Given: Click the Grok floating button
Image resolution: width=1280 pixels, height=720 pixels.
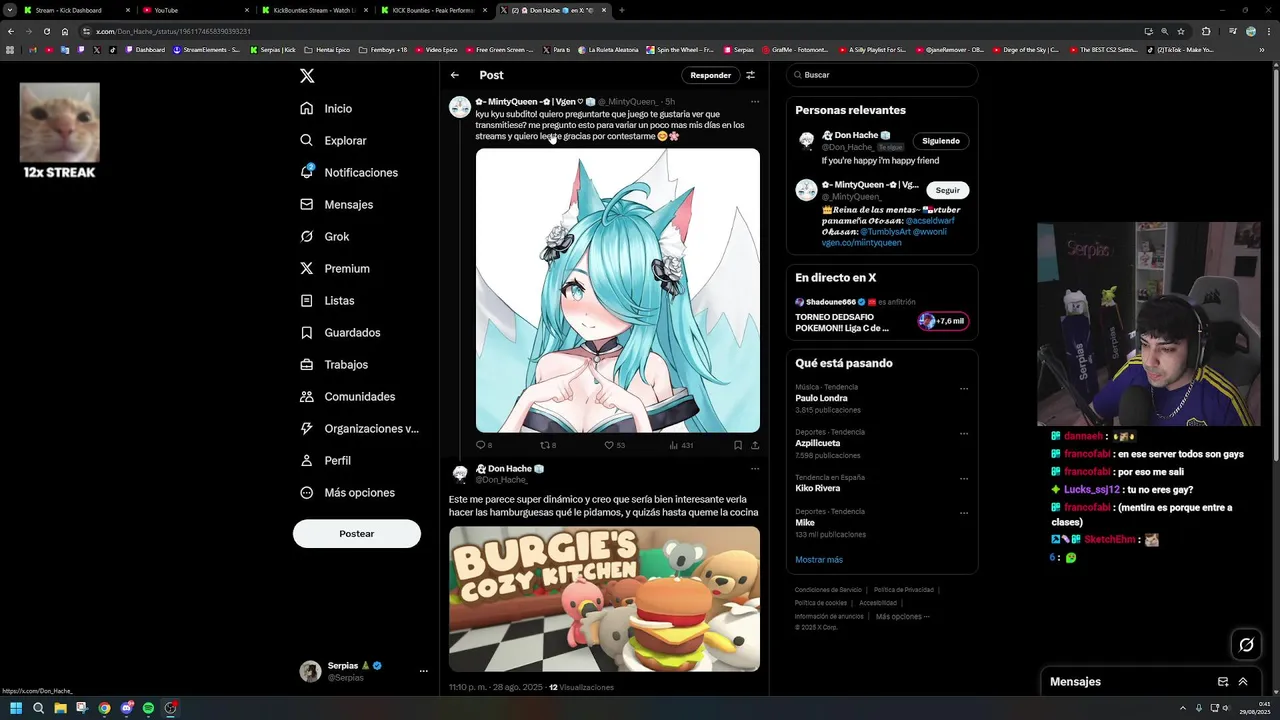Looking at the screenshot, I should (1246, 645).
